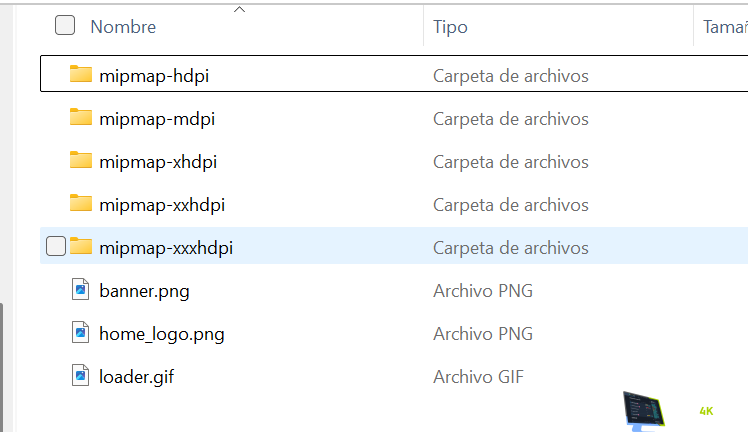Sort files by Tipo column header
This screenshot has height=432, width=748.
click(450, 27)
